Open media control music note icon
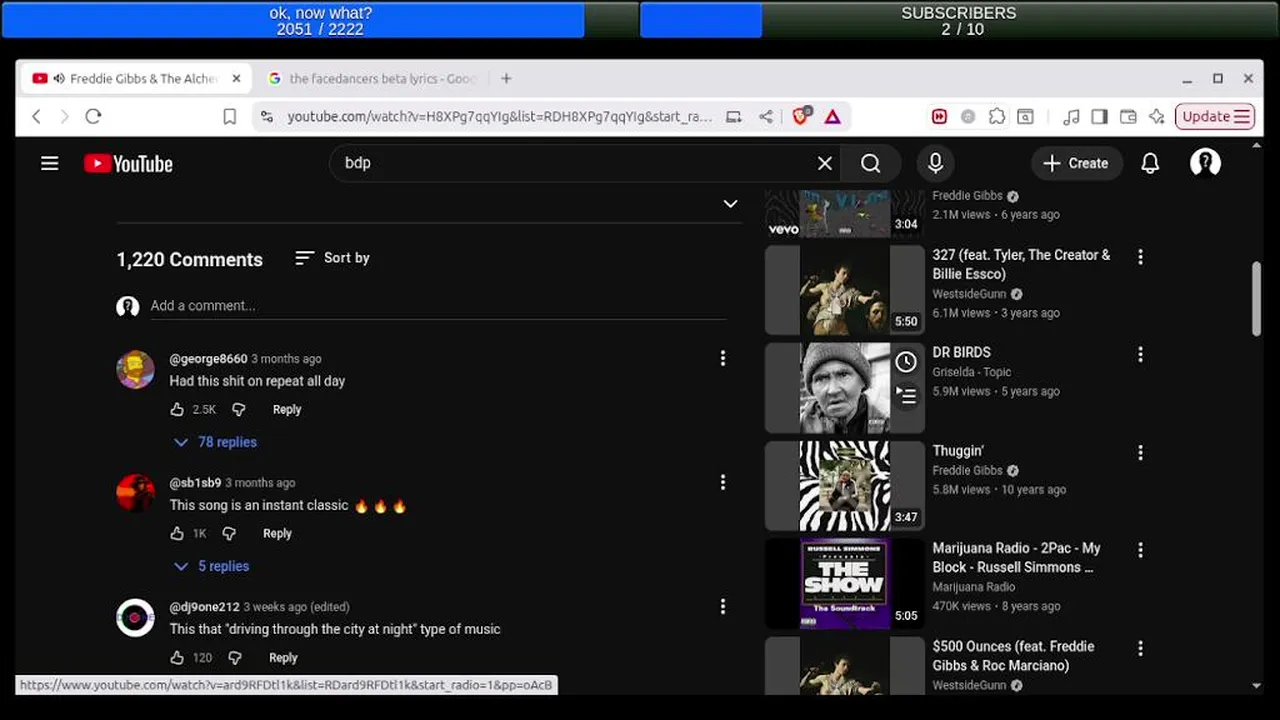The height and width of the screenshot is (720, 1280). click(1071, 117)
